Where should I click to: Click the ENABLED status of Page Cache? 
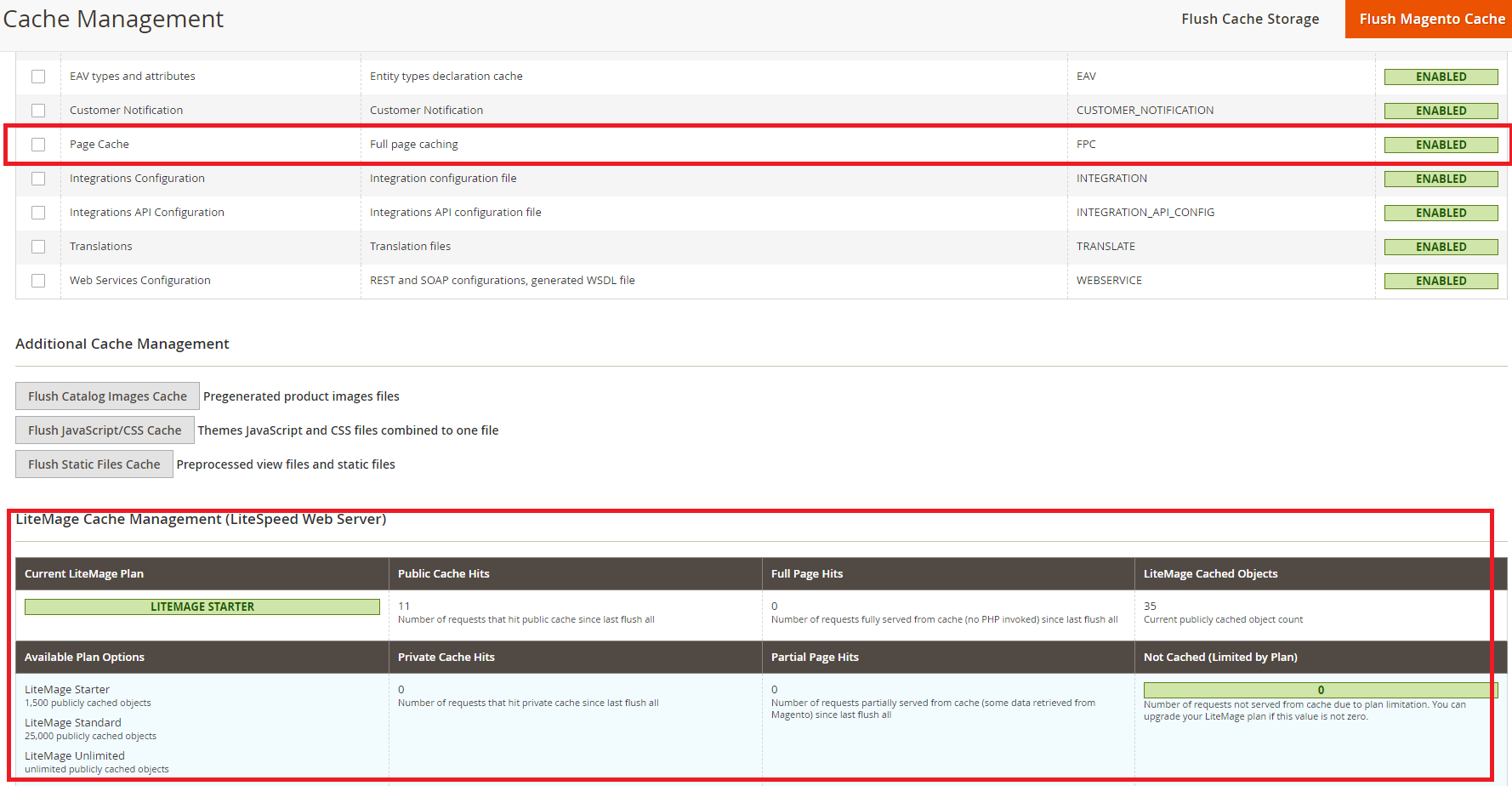point(1441,145)
